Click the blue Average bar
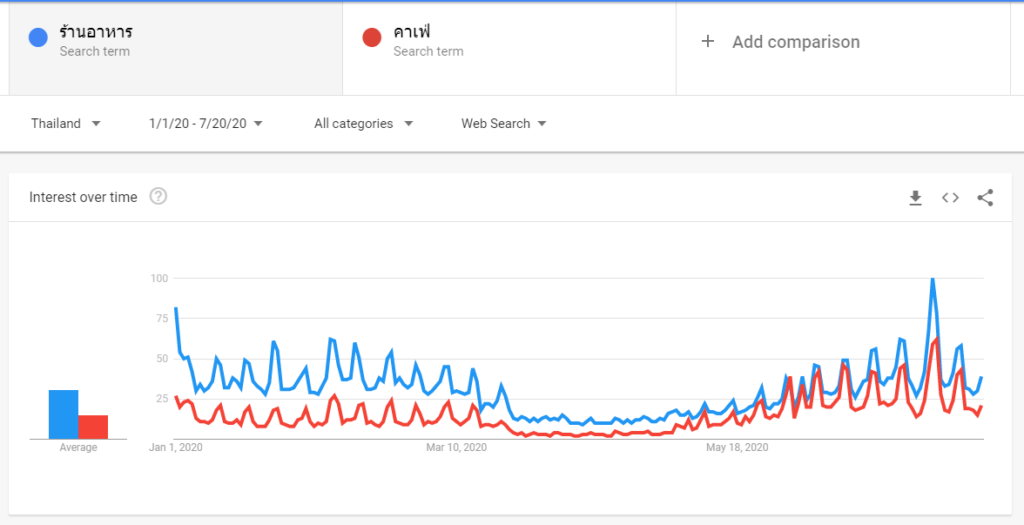The image size is (1024, 525). pos(63,414)
